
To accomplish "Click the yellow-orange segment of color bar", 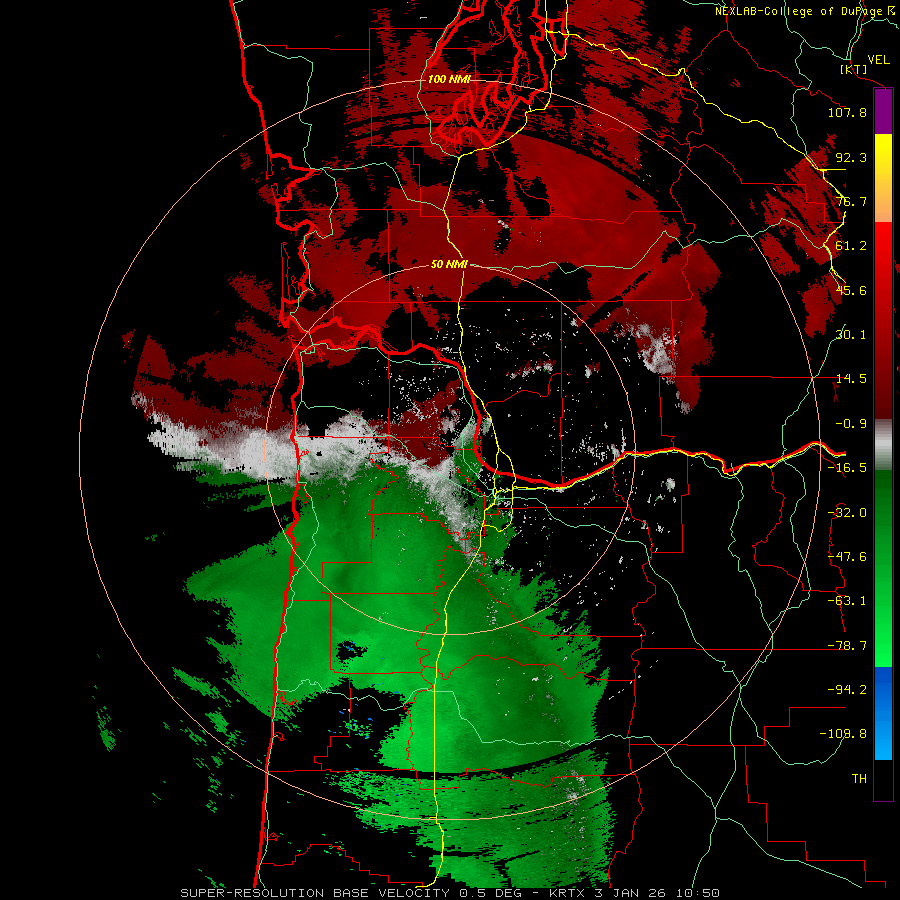I will (883, 178).
